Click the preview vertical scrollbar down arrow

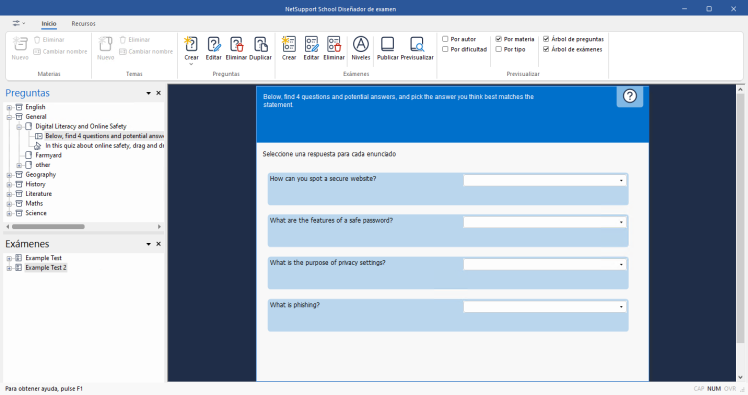tap(740, 377)
